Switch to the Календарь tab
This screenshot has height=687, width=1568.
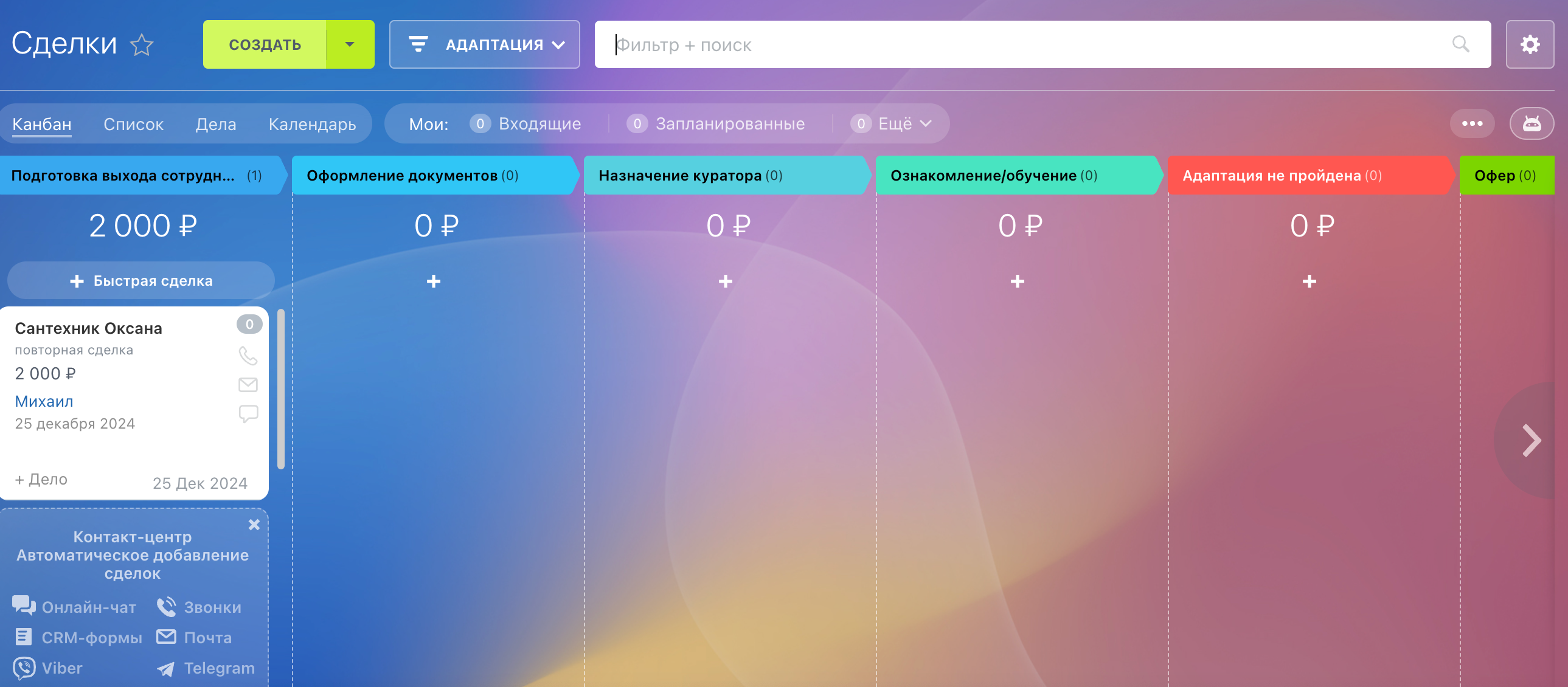[x=311, y=124]
